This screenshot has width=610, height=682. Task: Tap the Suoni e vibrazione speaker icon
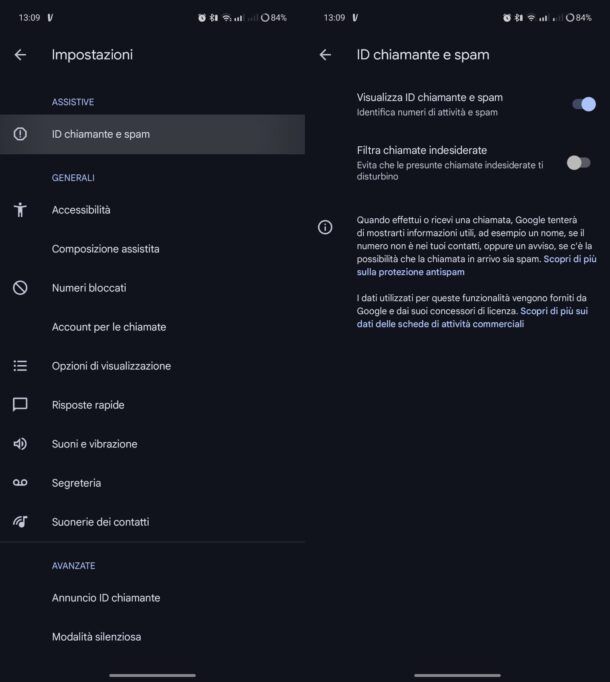20,444
